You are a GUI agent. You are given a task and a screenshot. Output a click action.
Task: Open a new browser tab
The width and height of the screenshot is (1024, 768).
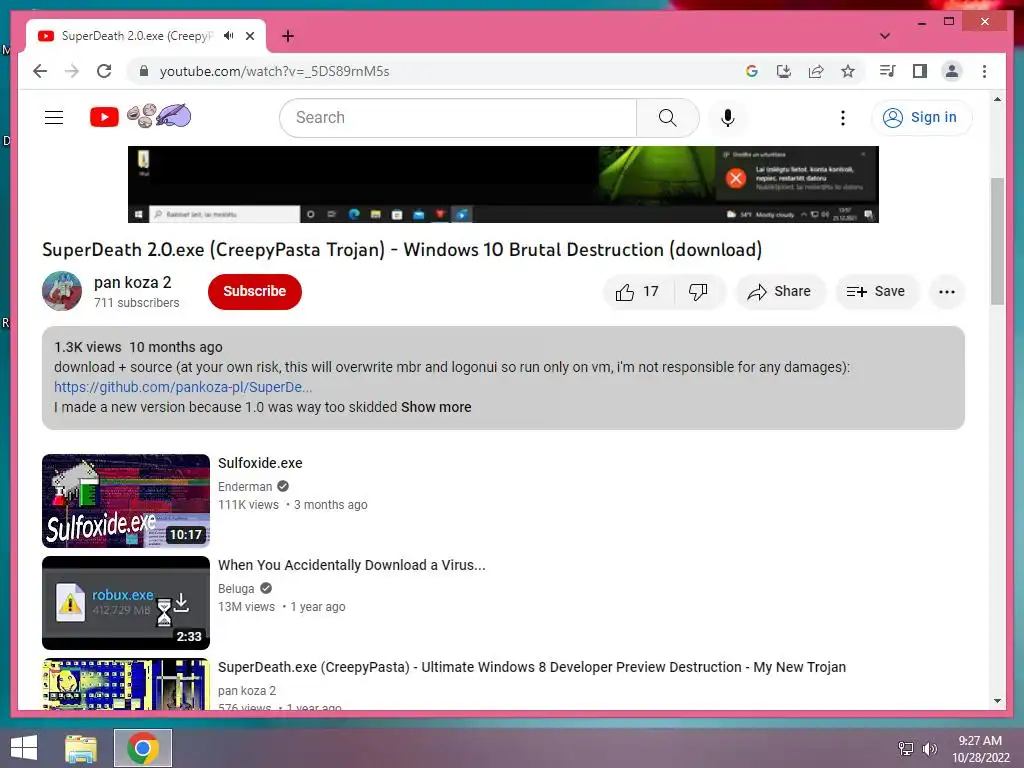point(287,36)
